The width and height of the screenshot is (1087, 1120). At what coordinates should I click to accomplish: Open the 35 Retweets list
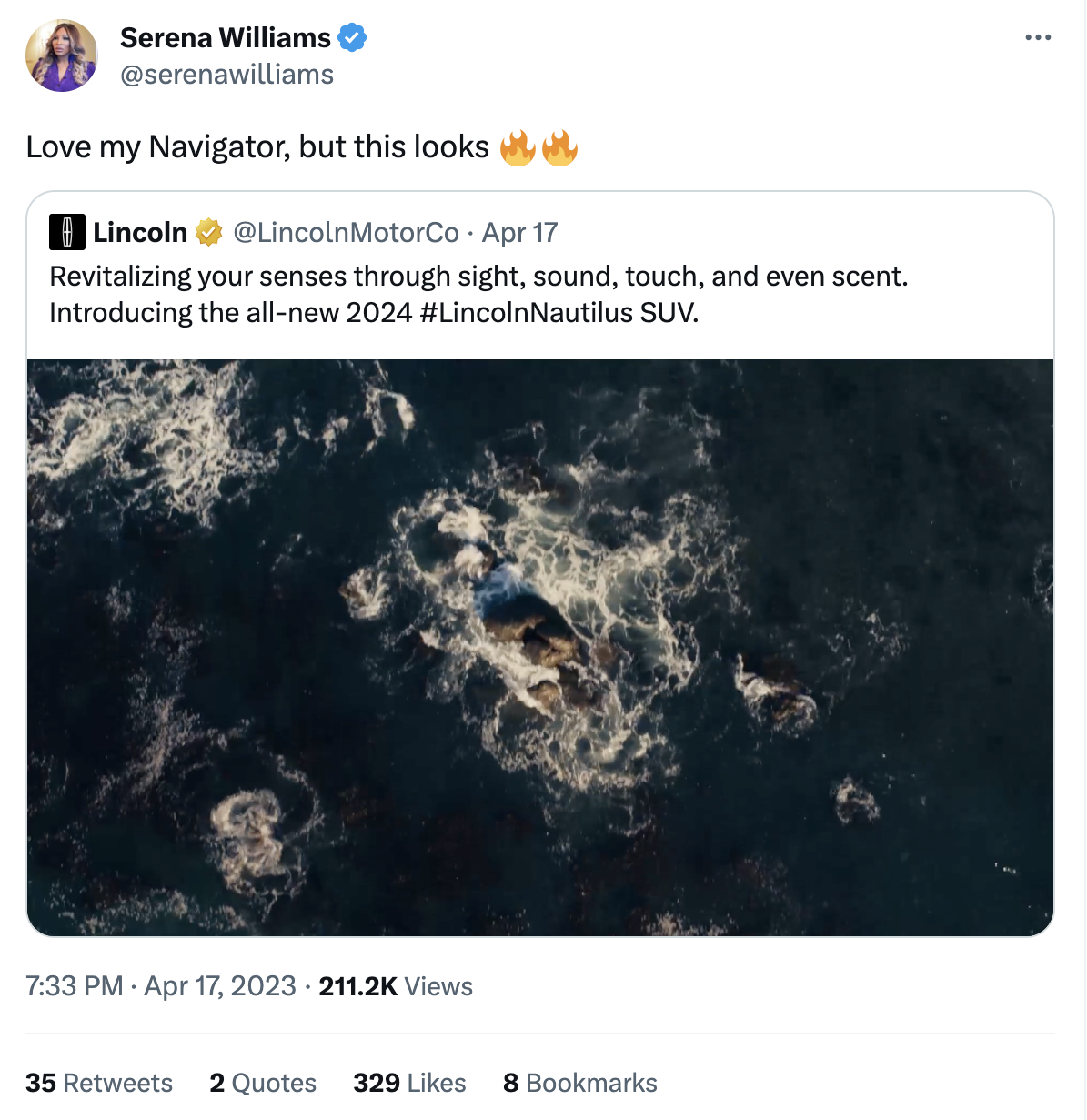pyautogui.click(x=99, y=1083)
